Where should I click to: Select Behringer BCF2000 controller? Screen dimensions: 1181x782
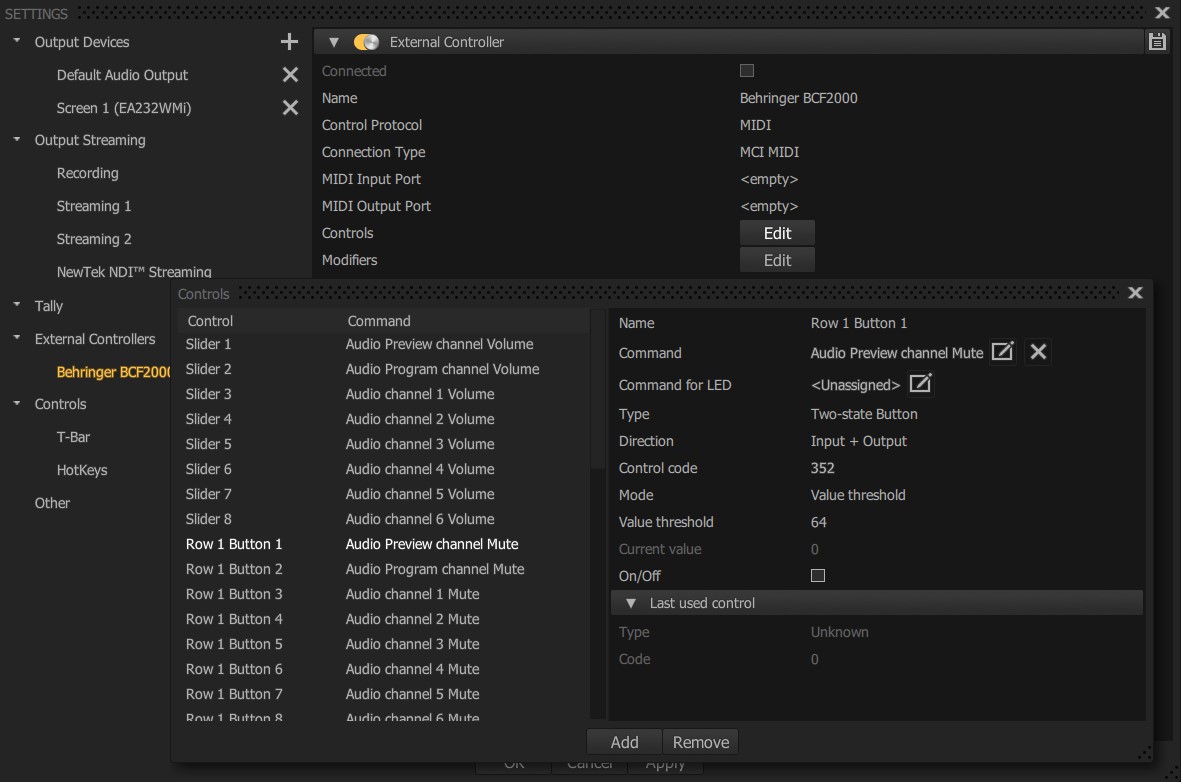tap(113, 372)
